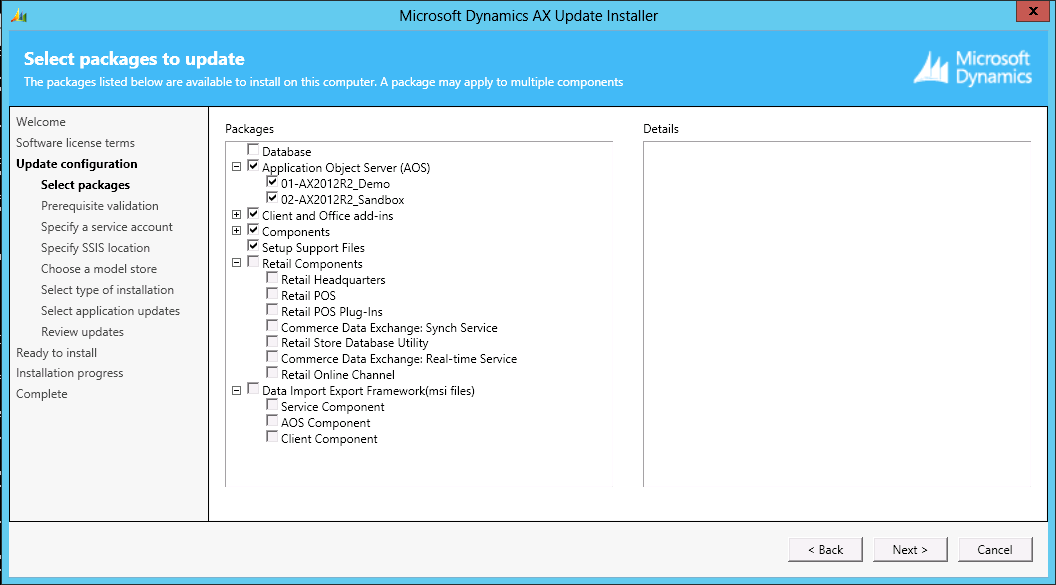Expand the Components tree node
The width and height of the screenshot is (1056, 585).
pos(237,231)
